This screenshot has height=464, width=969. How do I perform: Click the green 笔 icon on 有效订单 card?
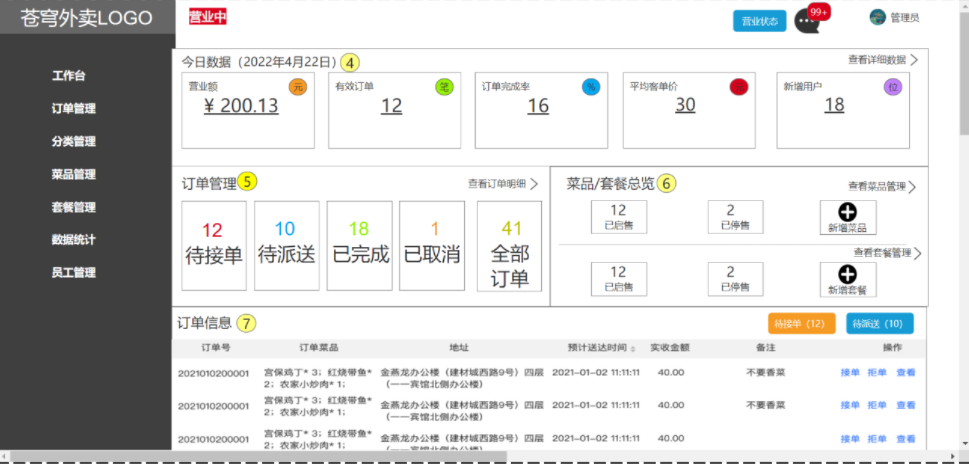[444, 88]
